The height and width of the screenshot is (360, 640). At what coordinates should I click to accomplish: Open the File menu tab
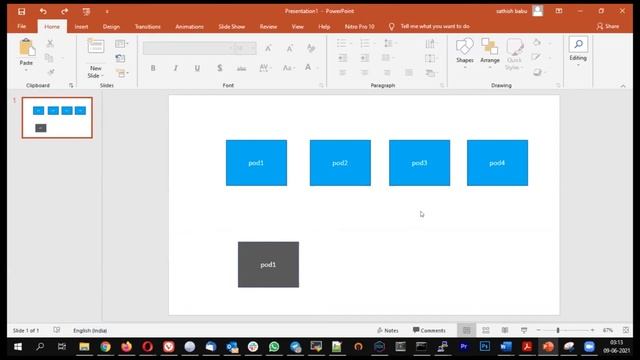[x=22, y=27]
